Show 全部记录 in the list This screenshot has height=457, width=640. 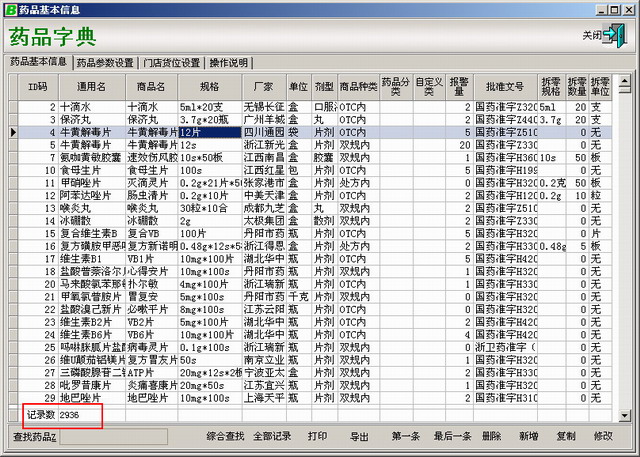[x=271, y=437]
